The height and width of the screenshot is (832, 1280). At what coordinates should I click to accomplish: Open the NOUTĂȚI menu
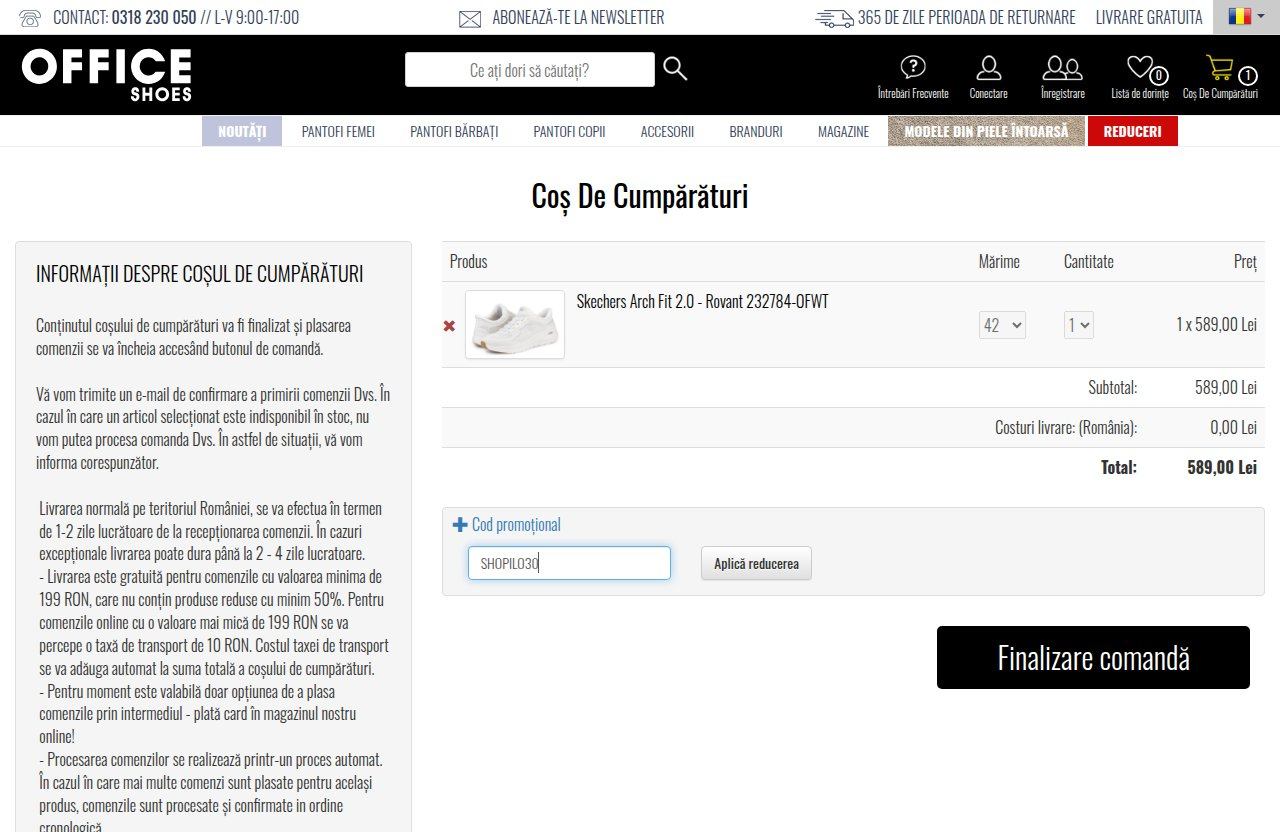click(x=242, y=131)
